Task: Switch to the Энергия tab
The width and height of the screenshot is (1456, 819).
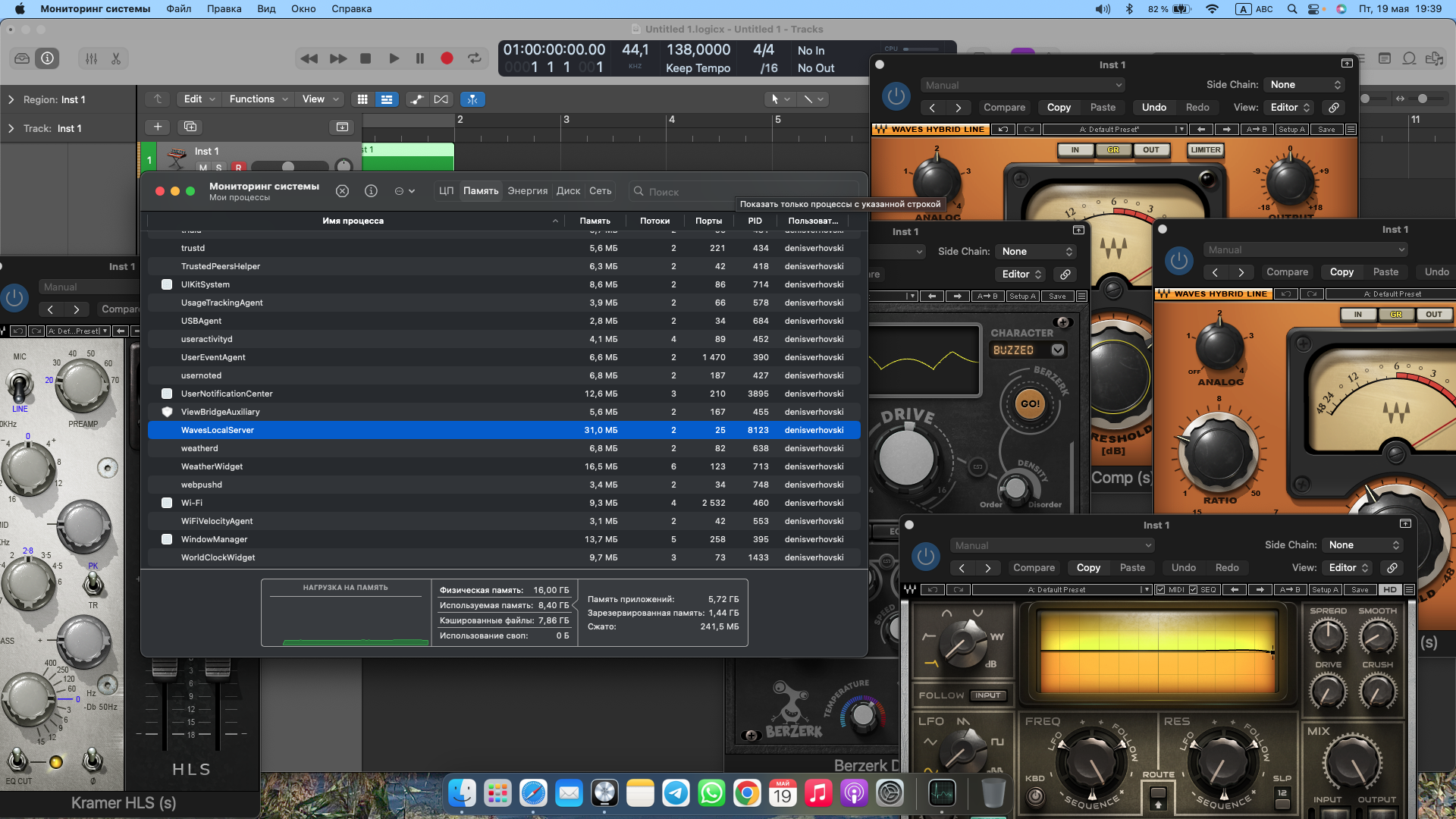Action: tap(527, 191)
